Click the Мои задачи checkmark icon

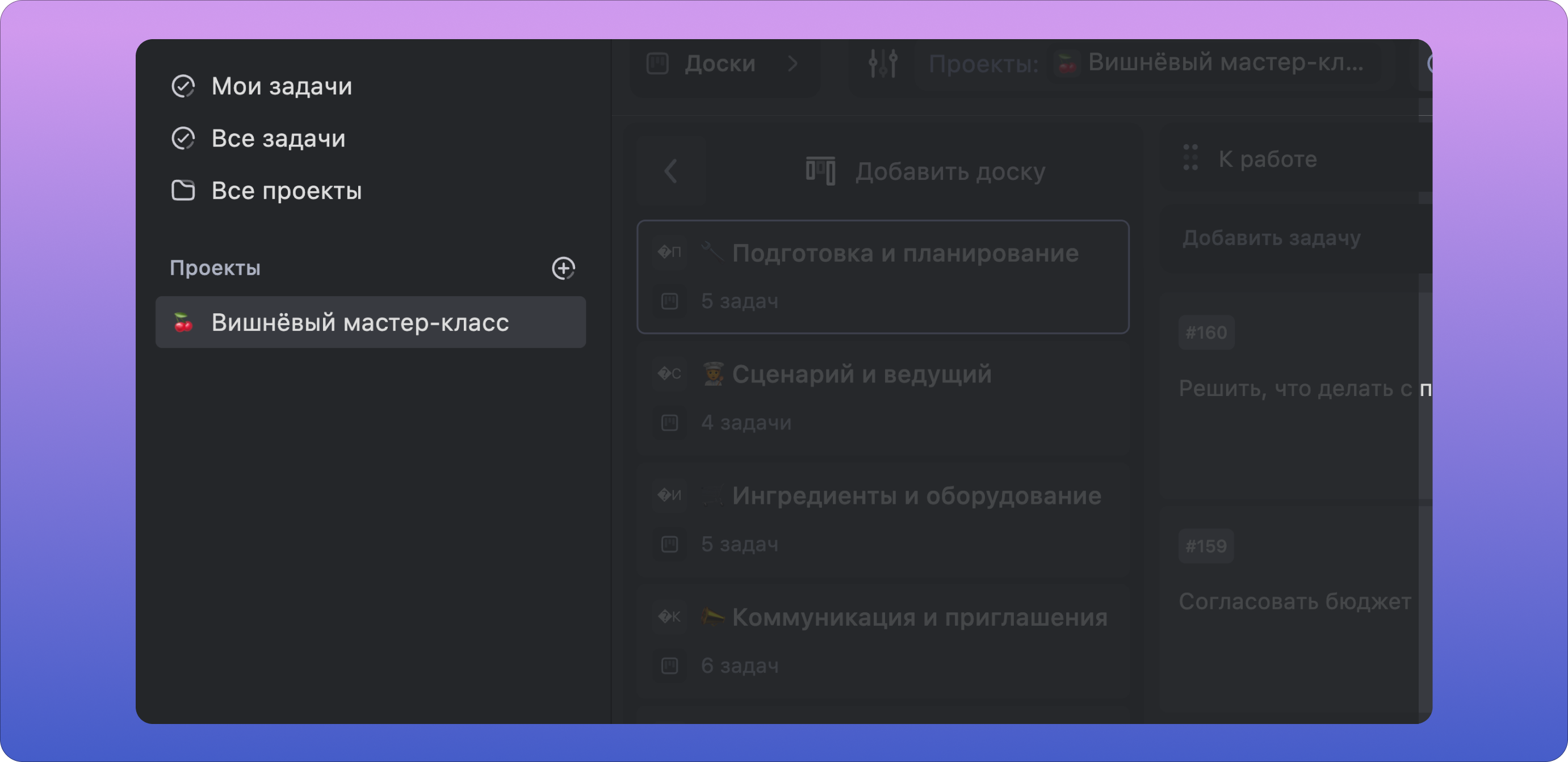tap(183, 86)
